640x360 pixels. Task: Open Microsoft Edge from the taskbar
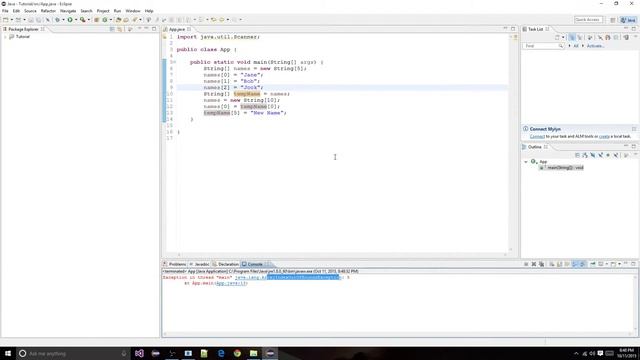pos(221,353)
